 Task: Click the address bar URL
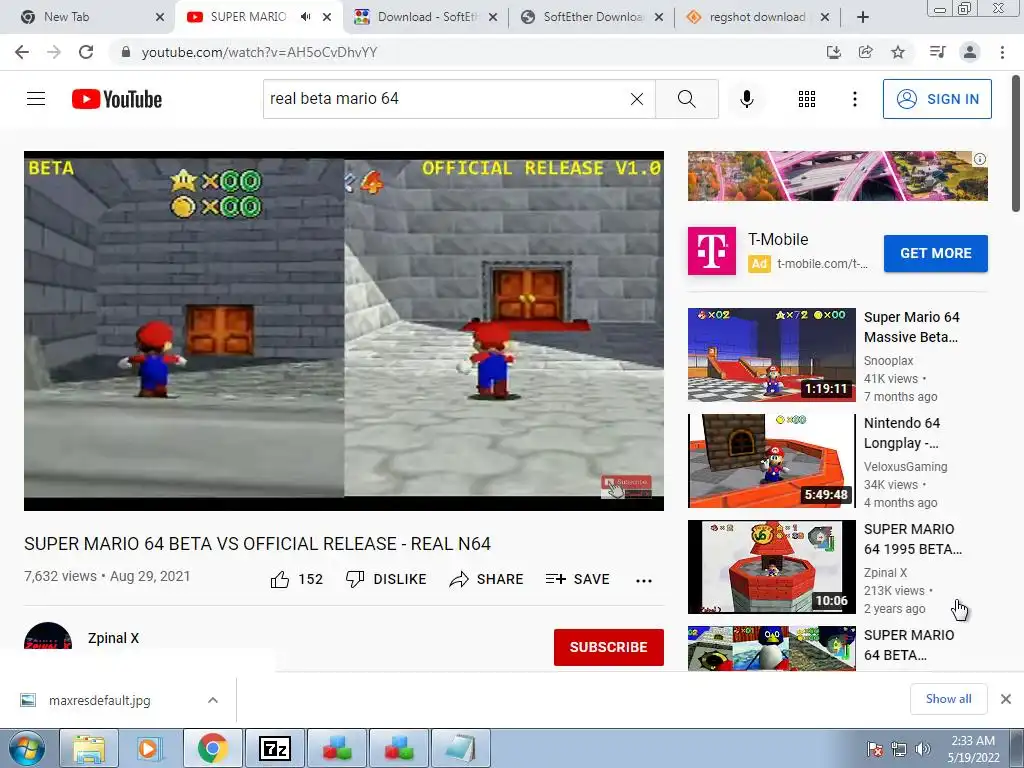tap(259, 52)
